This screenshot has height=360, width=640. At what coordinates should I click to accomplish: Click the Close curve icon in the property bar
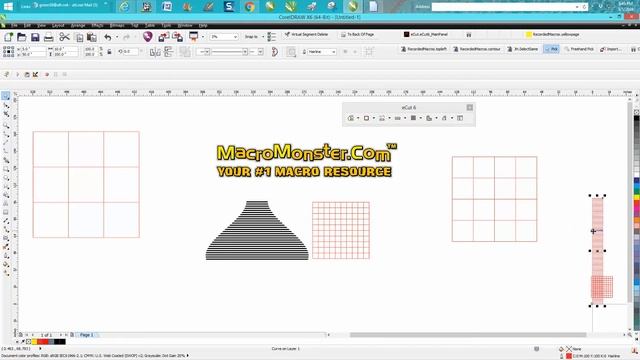tap(275, 52)
